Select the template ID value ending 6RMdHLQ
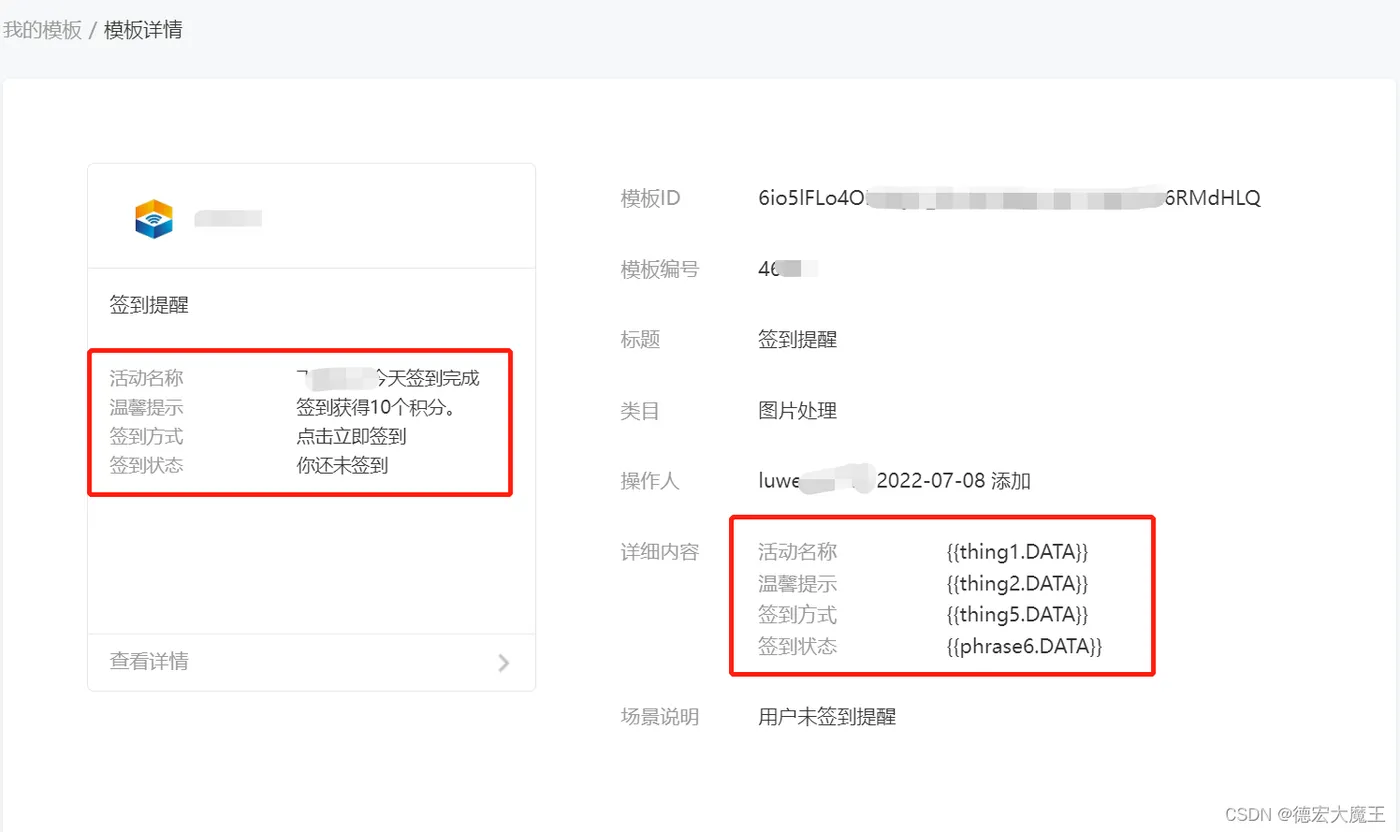This screenshot has width=1400, height=832. [1009, 198]
